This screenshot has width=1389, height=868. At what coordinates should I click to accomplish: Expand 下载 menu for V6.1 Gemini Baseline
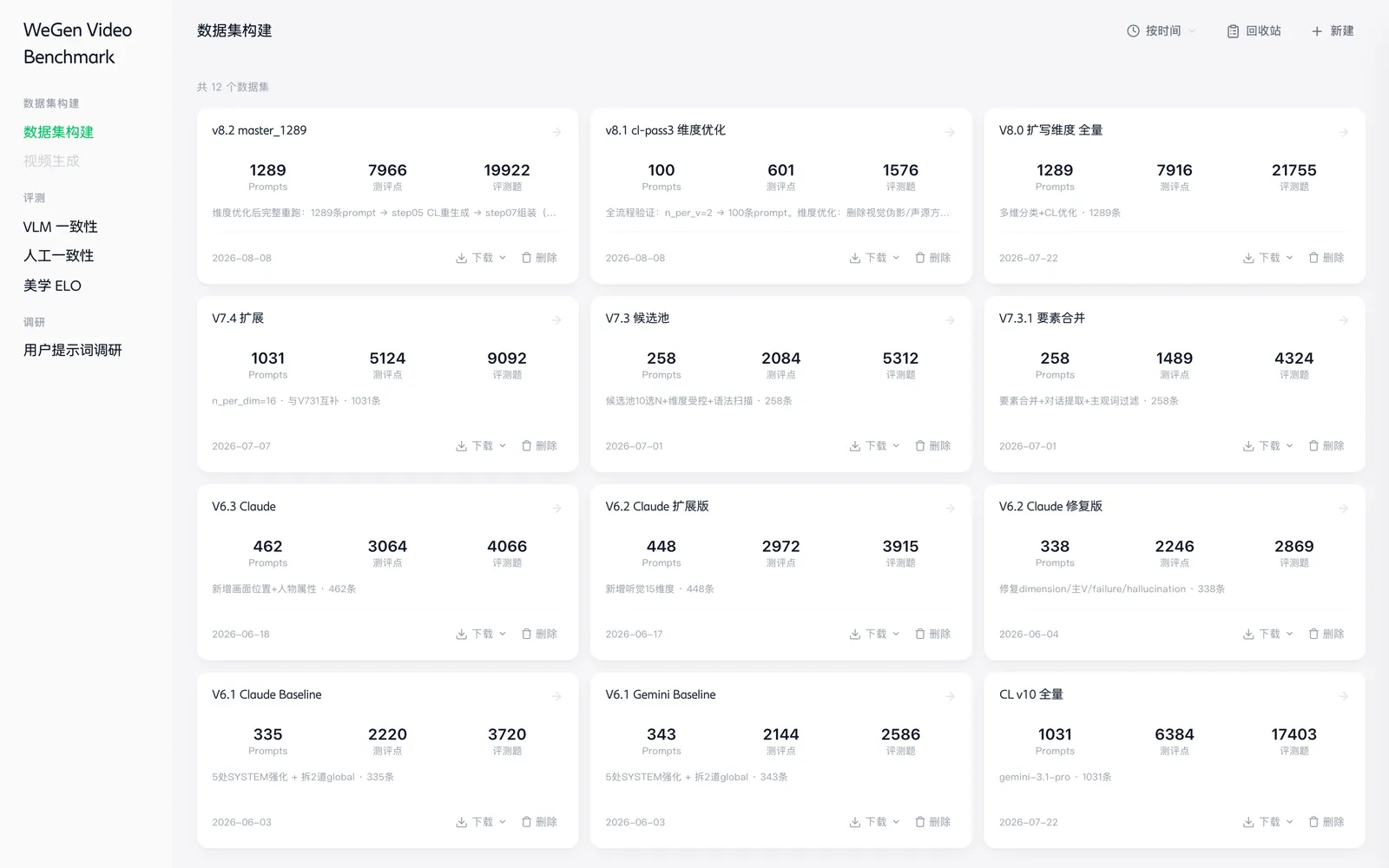pyautogui.click(x=874, y=822)
